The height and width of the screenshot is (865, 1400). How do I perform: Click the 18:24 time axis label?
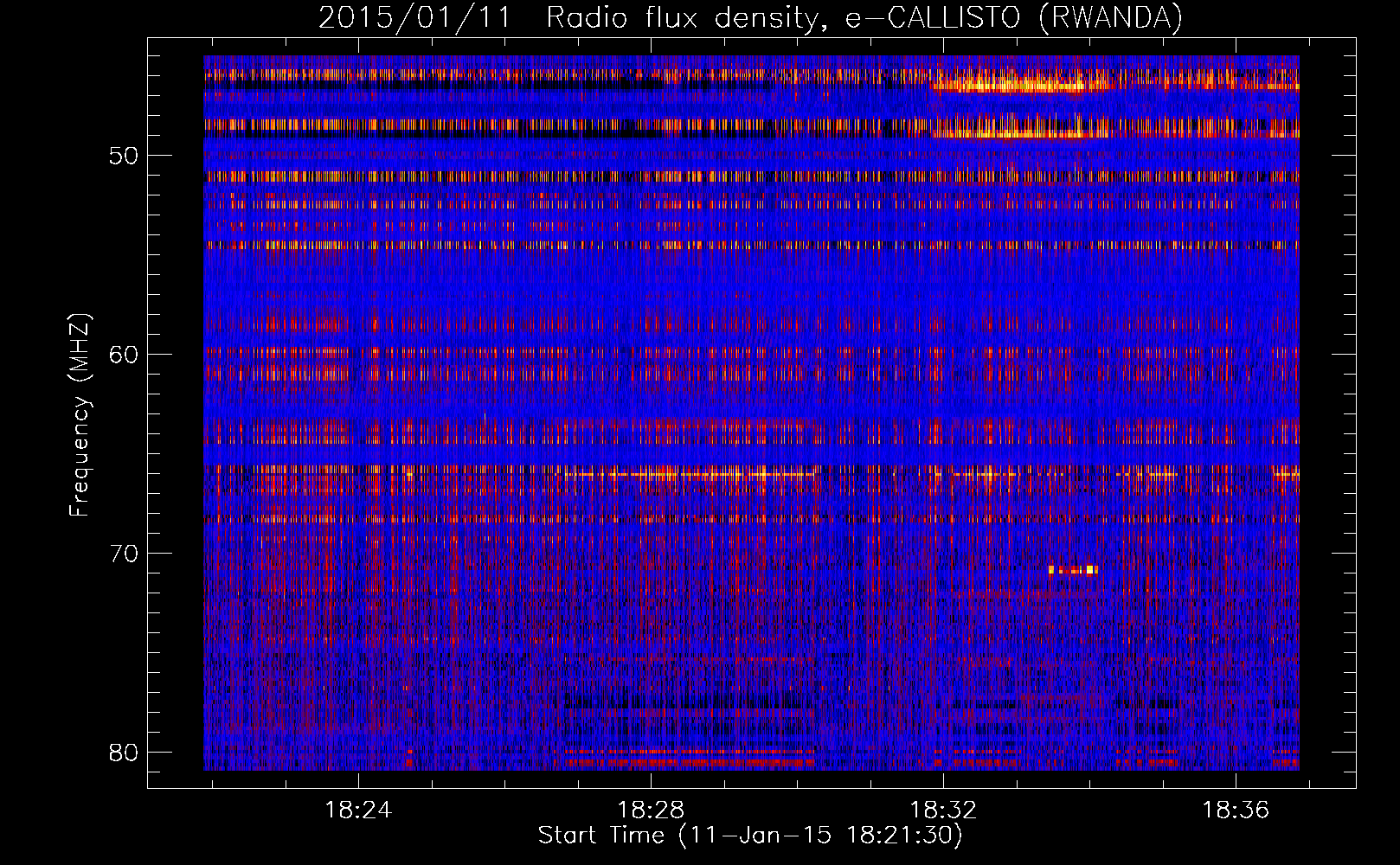[x=357, y=811]
